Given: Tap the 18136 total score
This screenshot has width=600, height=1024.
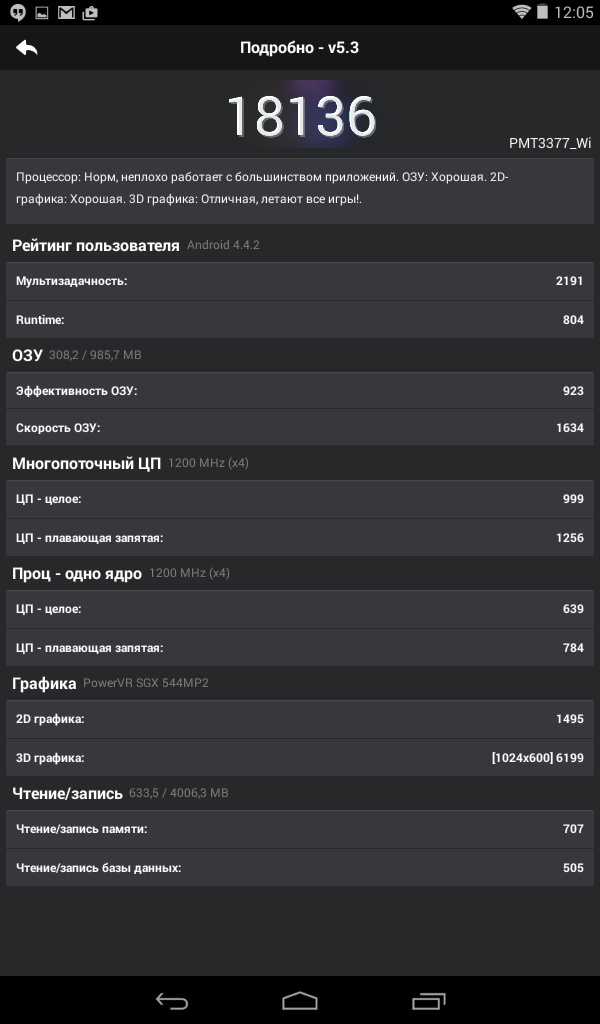Looking at the screenshot, I should [300, 117].
